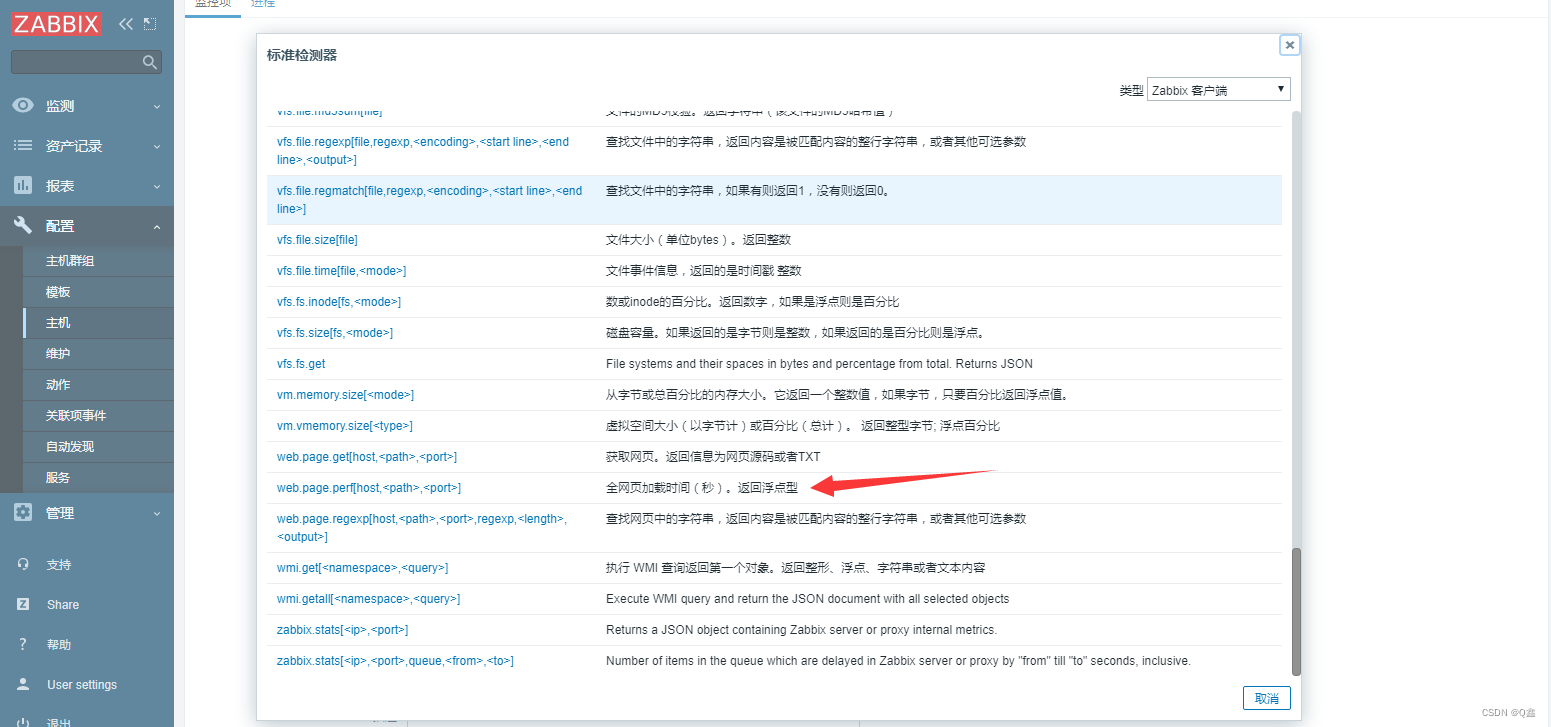Click the power icon for 退出
Image resolution: width=1551 pixels, height=727 pixels.
pos(23,722)
